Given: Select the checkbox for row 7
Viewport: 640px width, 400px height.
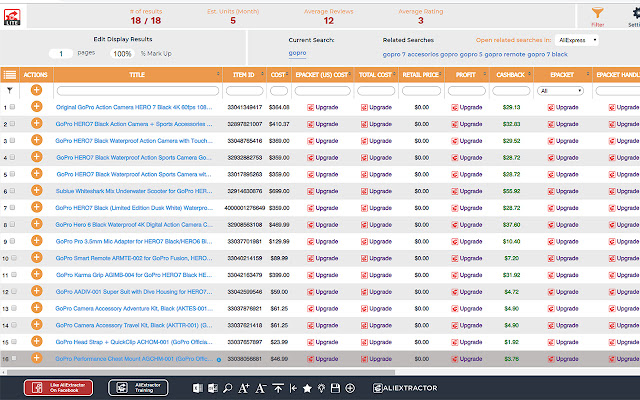Looking at the screenshot, I should click(x=12, y=209).
